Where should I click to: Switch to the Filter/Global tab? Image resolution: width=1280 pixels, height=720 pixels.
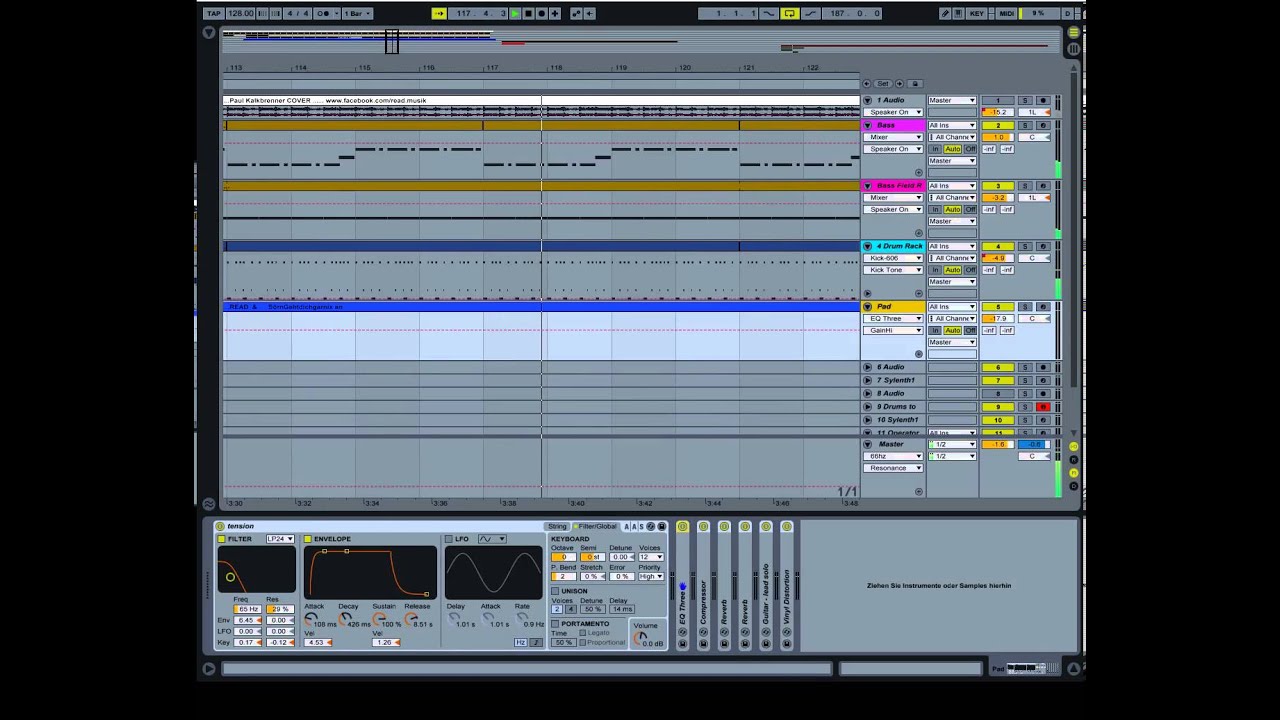tap(595, 526)
